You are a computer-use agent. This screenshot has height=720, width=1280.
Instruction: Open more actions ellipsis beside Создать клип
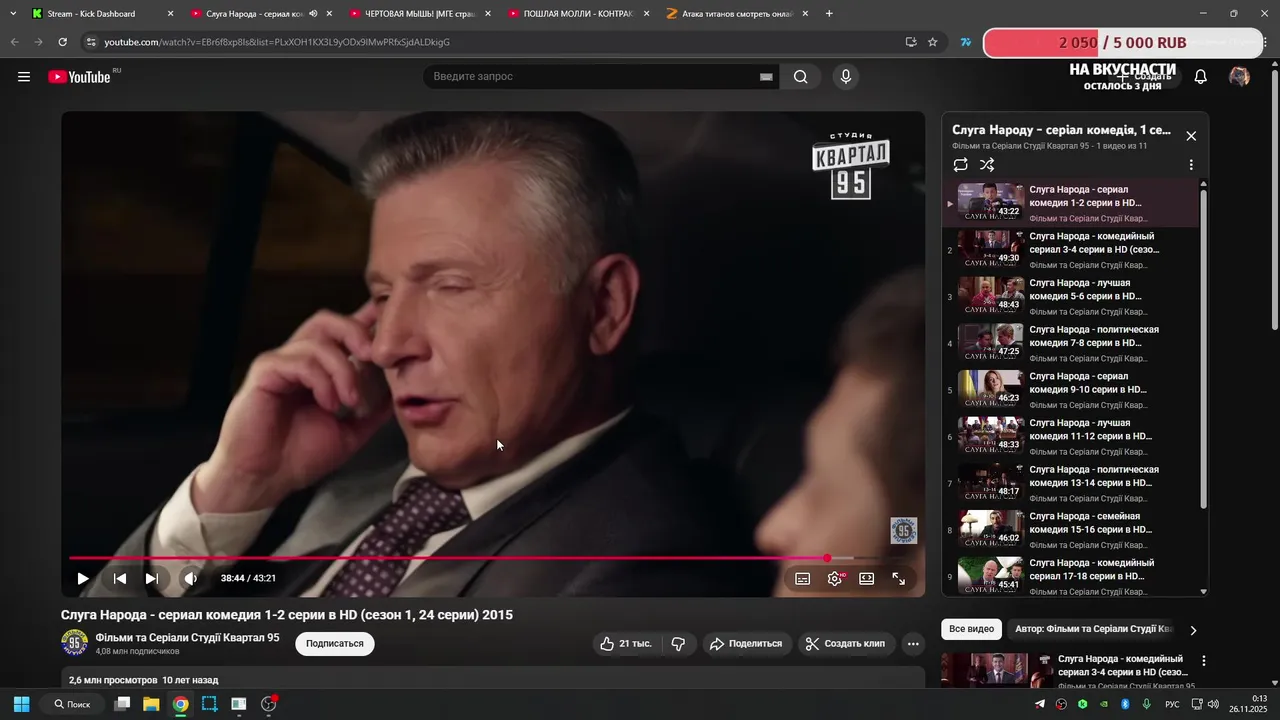point(913,644)
